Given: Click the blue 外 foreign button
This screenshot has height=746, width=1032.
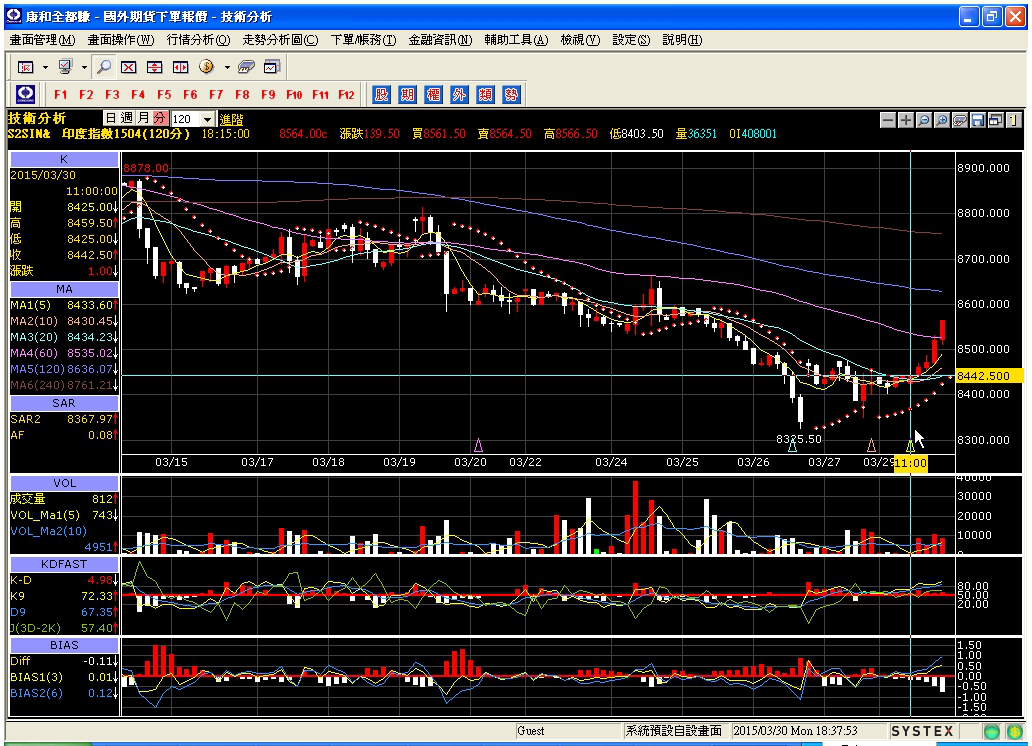Looking at the screenshot, I should (x=459, y=94).
